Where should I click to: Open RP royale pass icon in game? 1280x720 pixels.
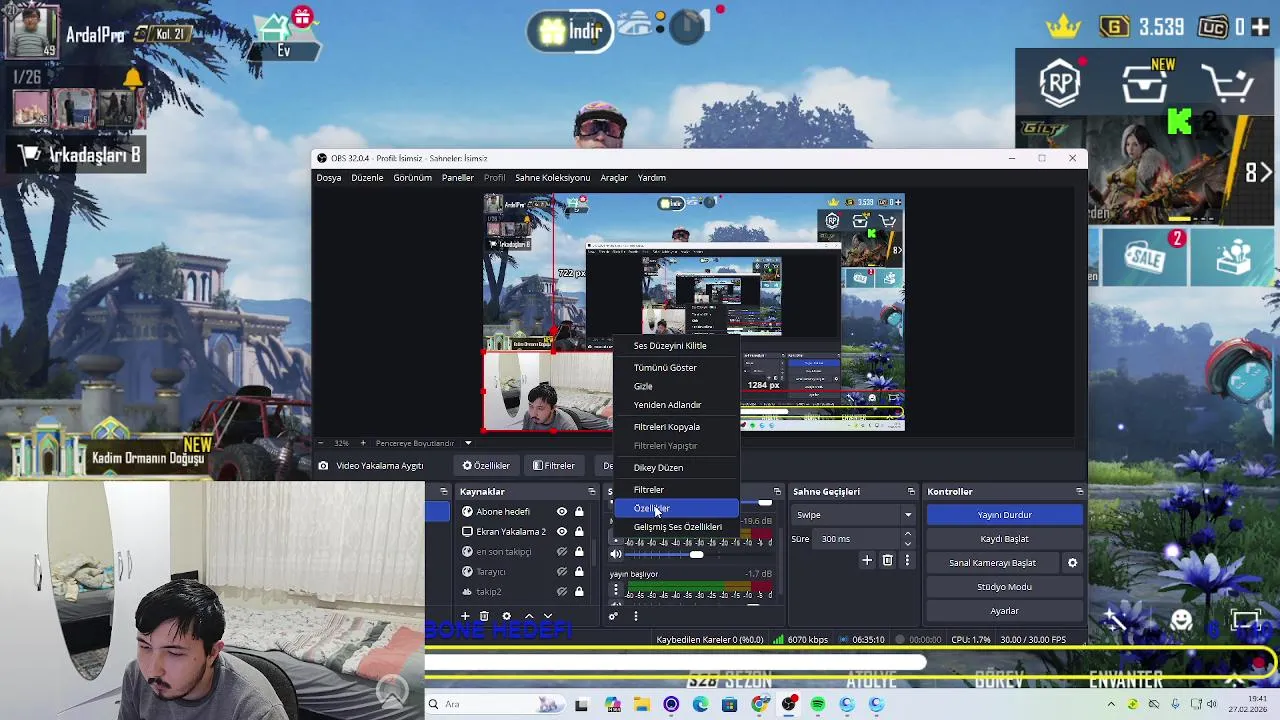[1060, 83]
